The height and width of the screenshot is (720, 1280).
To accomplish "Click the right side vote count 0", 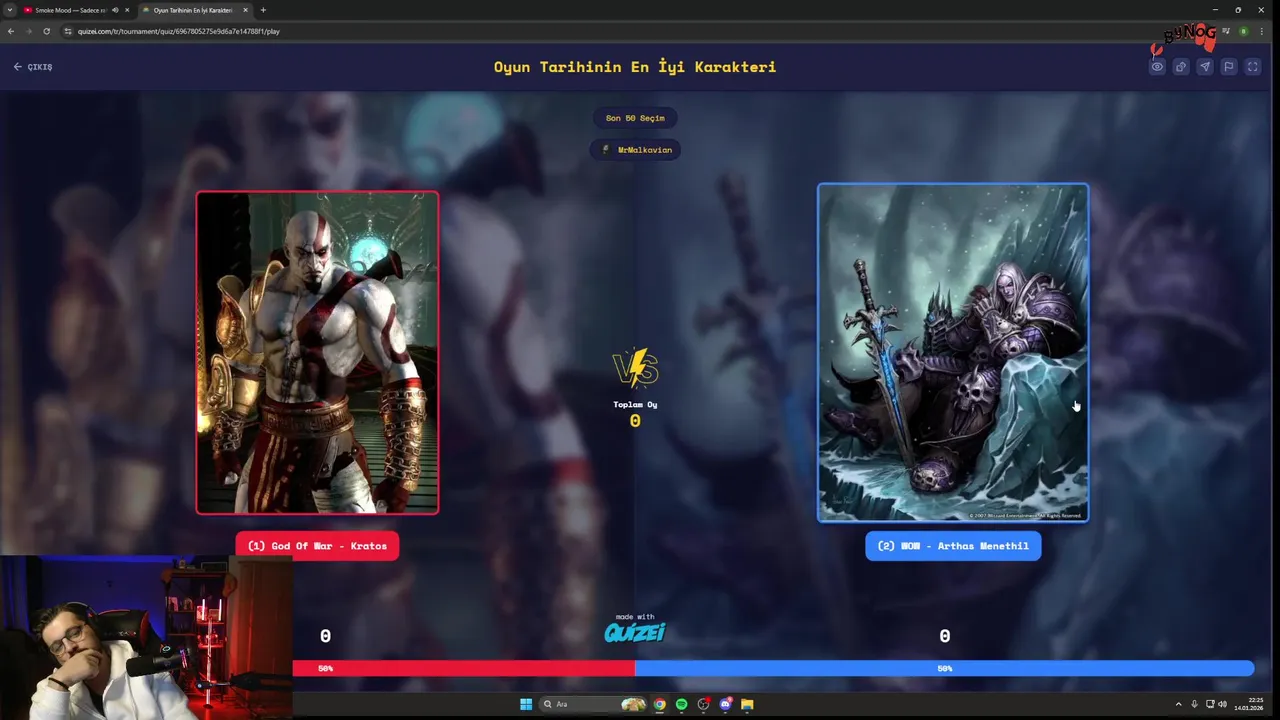I will tap(945, 636).
